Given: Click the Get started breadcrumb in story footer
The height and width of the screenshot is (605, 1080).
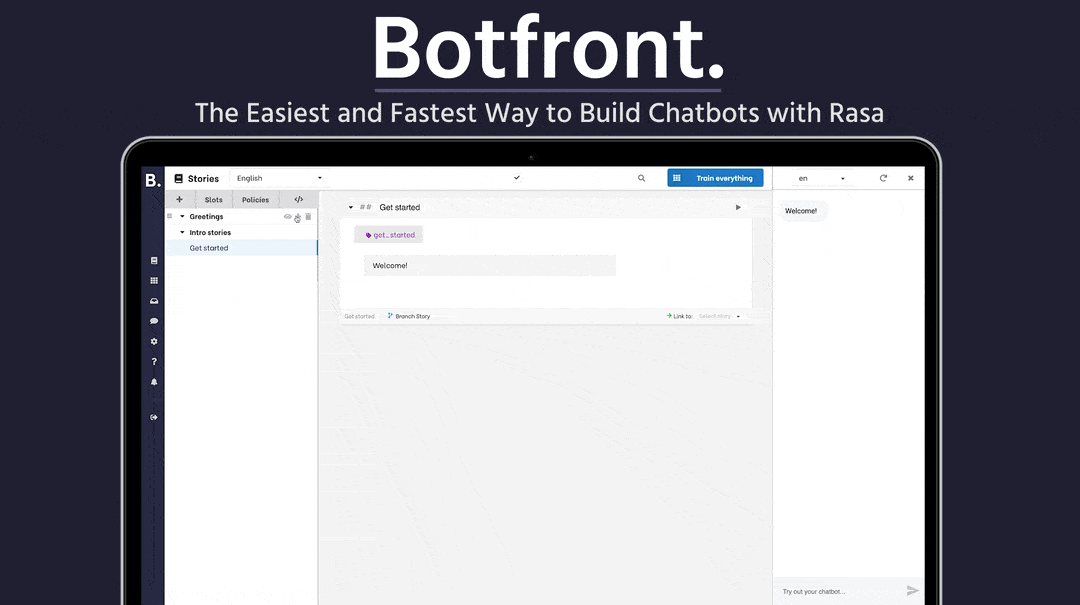Looking at the screenshot, I should [360, 316].
